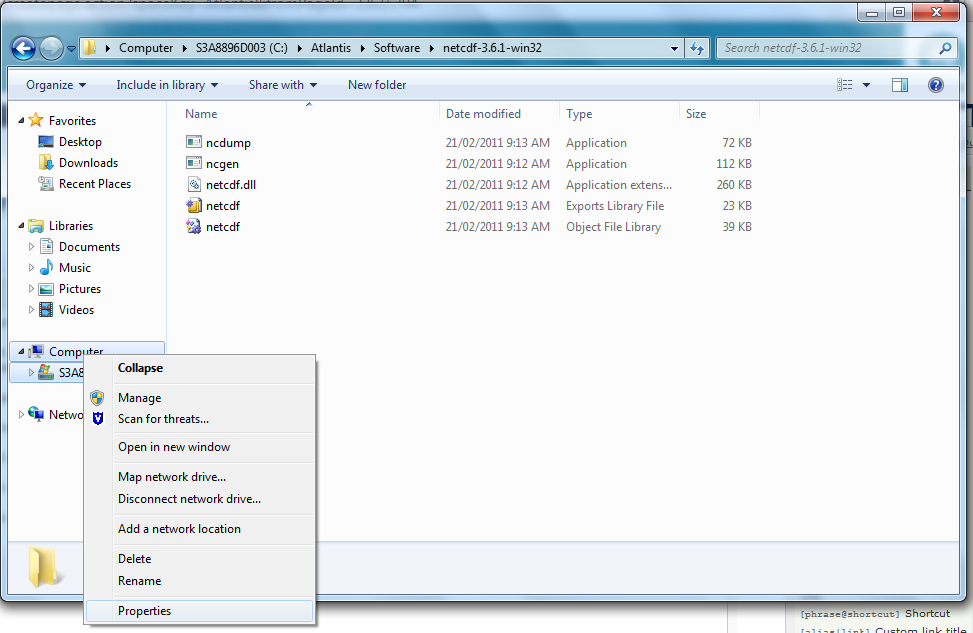973x633 pixels.
Task: Collapse the Favorites section arrow
Action: point(21,121)
